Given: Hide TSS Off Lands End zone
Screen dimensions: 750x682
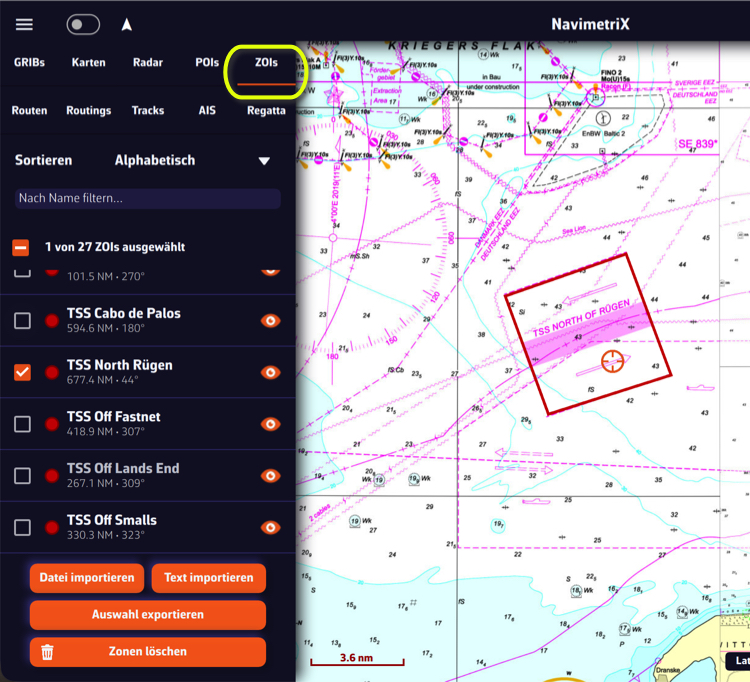Looking at the screenshot, I should point(270,475).
